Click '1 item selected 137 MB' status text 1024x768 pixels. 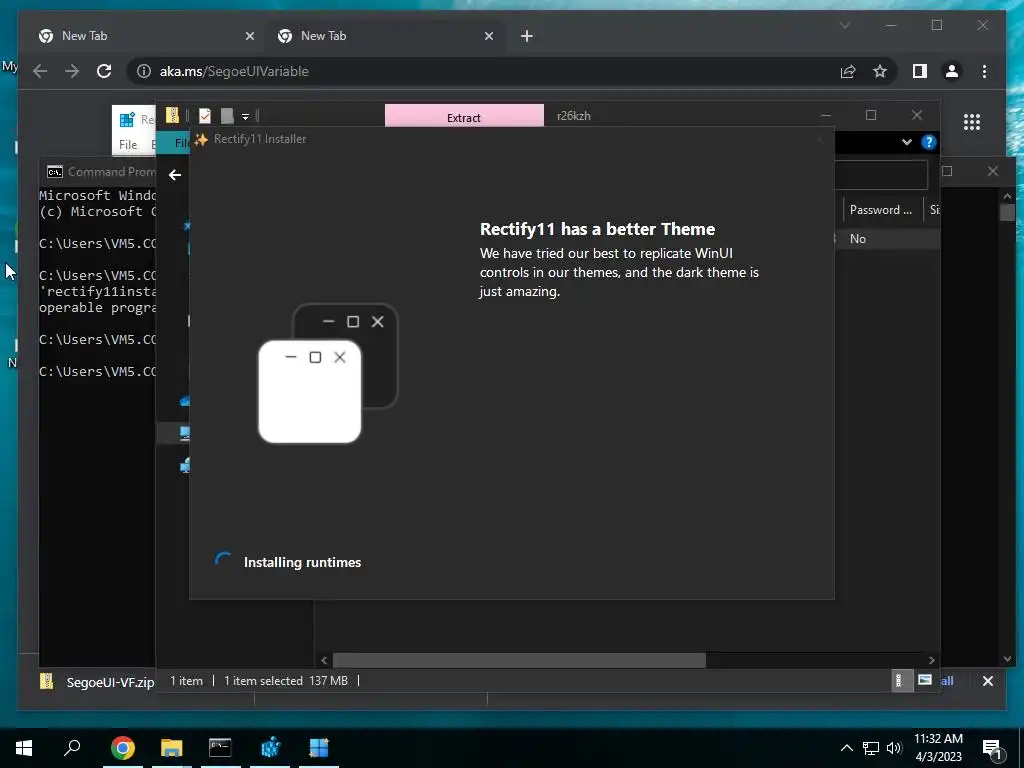[x=285, y=680]
